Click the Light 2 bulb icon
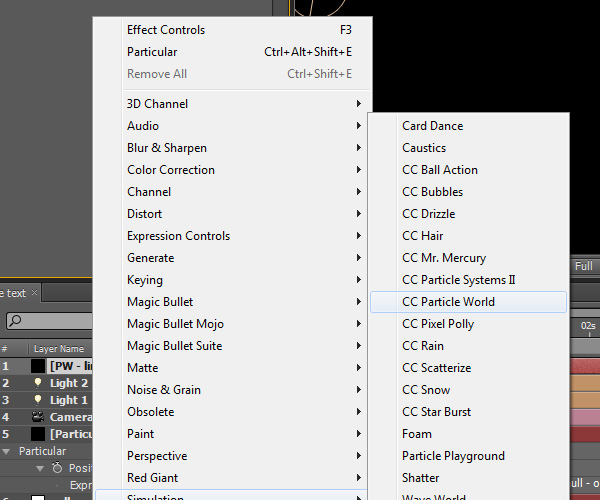 (x=38, y=383)
